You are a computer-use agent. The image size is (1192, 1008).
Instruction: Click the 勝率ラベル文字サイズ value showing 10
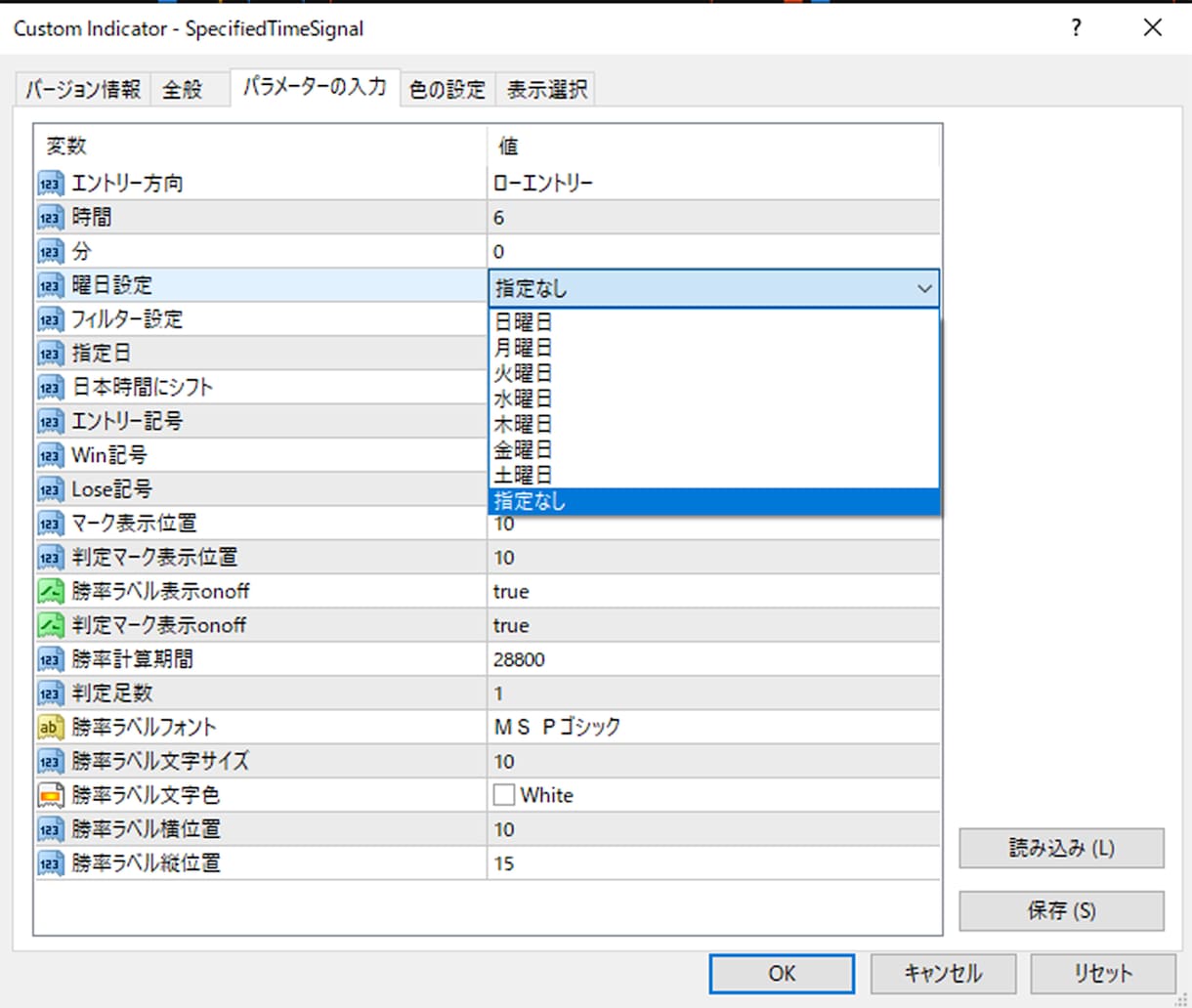(713, 762)
